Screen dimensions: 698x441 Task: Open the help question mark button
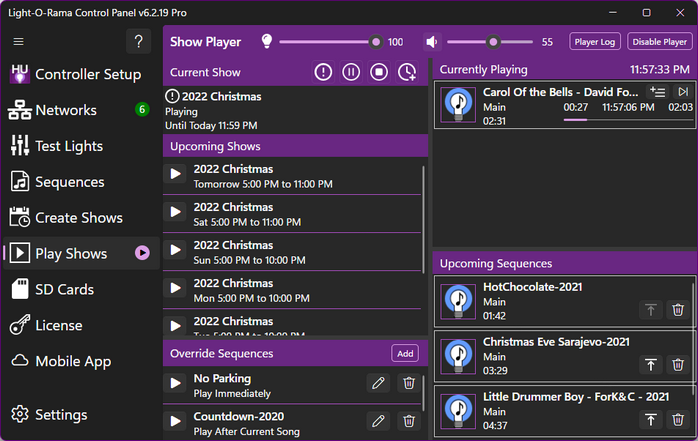point(138,41)
